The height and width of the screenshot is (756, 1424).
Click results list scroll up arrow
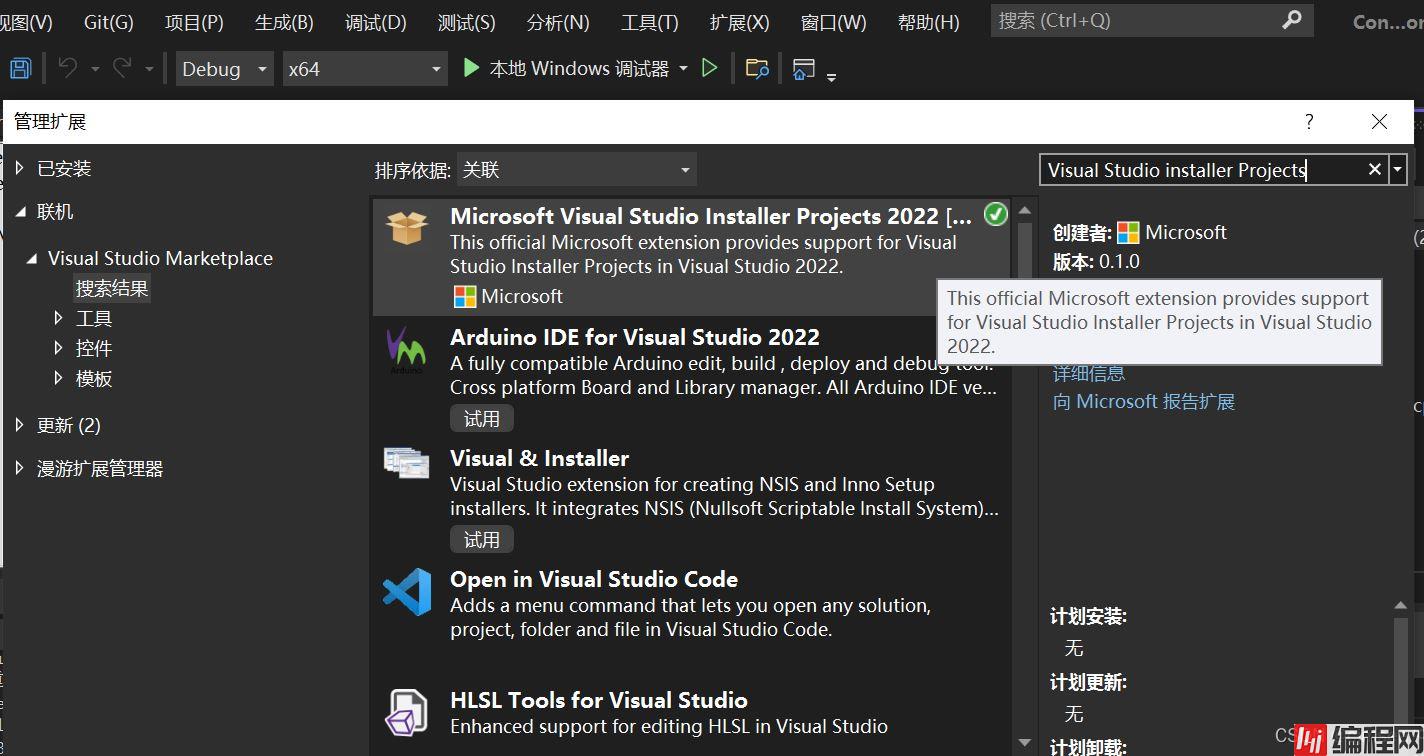coord(1024,211)
